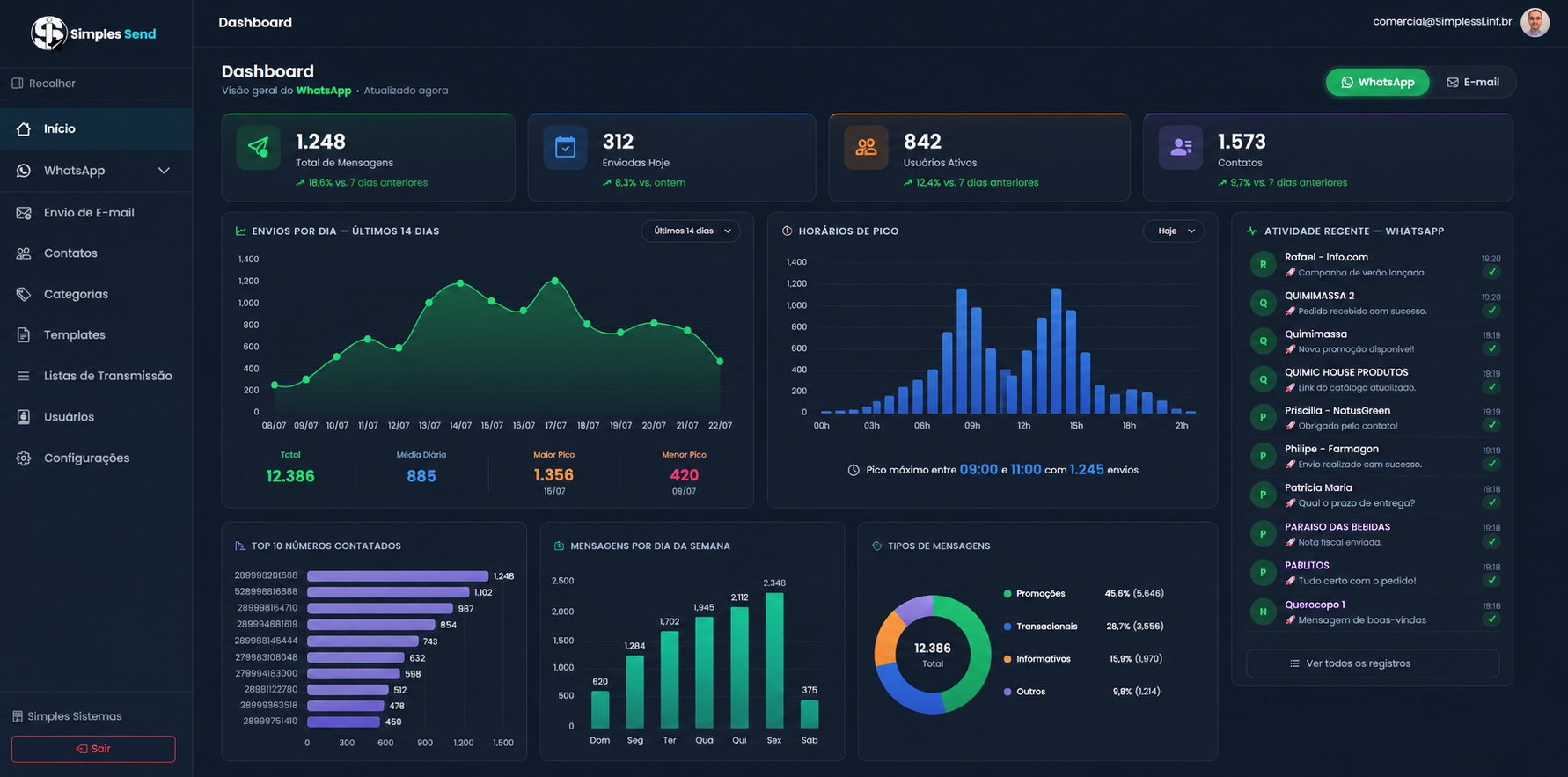
Task: Open the Patricia Maria activity entry
Action: pyautogui.click(x=1374, y=495)
